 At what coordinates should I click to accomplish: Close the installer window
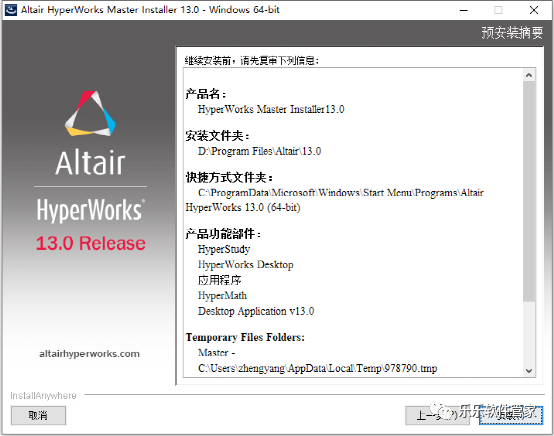click(x=534, y=10)
